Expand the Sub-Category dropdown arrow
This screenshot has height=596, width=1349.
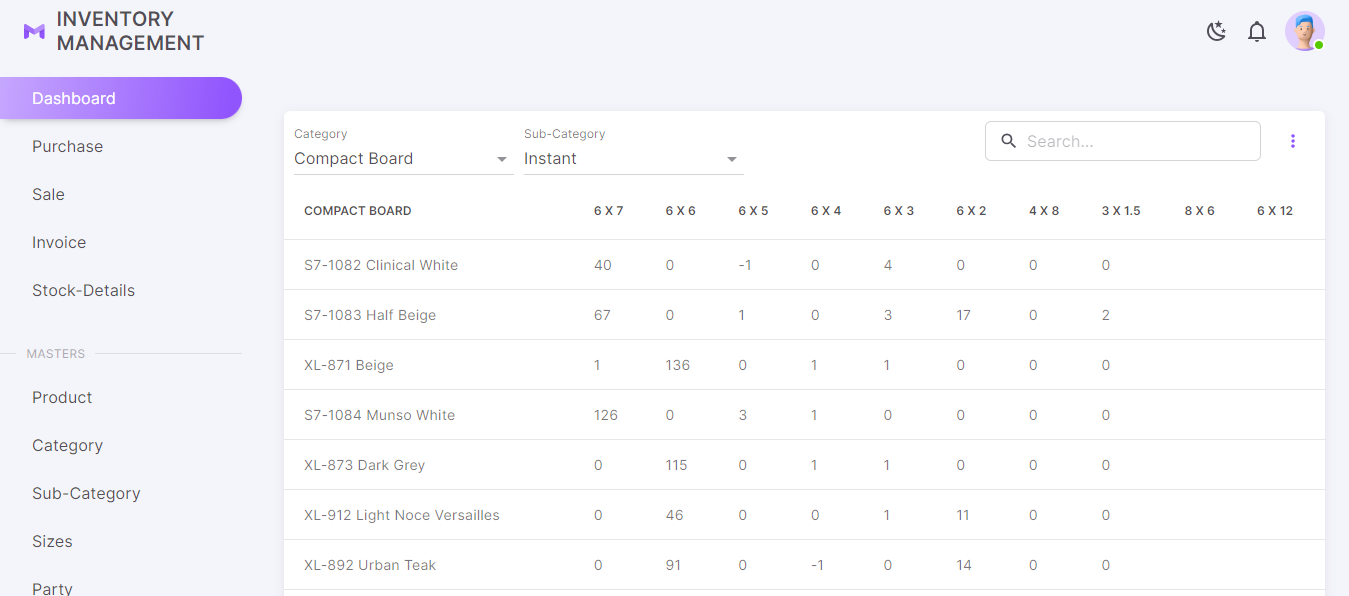pos(732,159)
